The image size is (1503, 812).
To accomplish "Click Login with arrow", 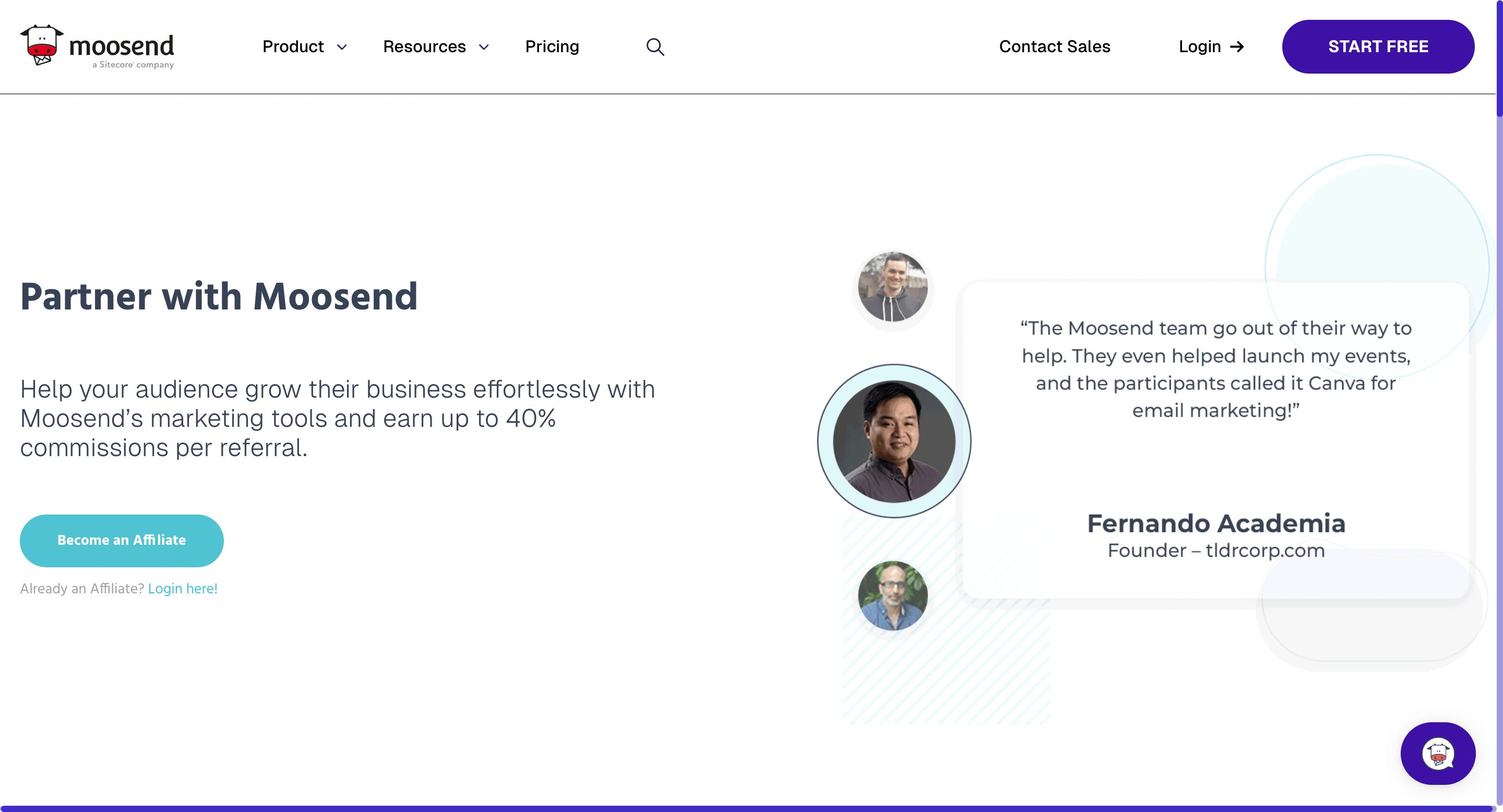I will [x=1211, y=46].
